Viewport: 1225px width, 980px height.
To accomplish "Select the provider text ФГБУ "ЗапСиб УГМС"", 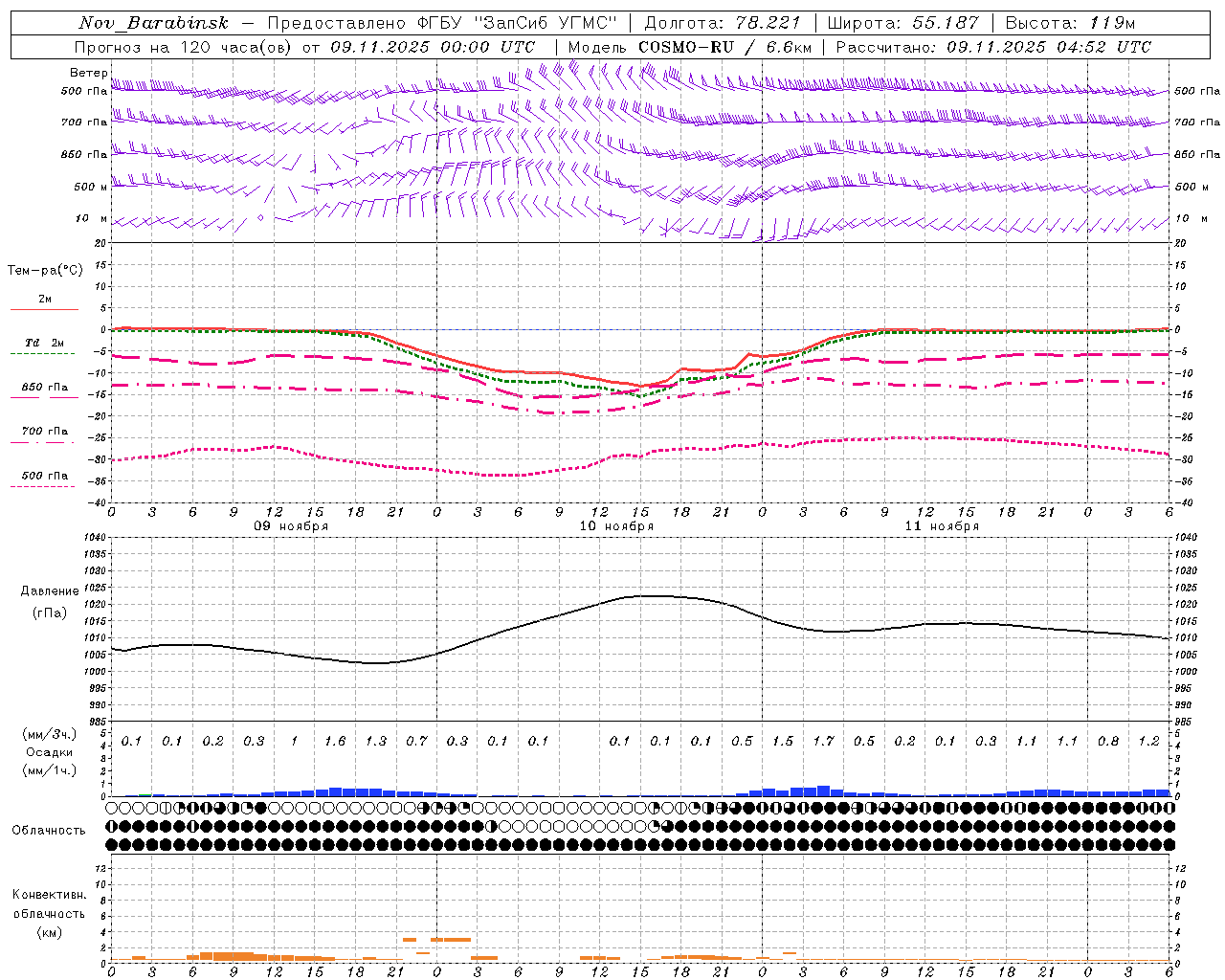I will coord(517,23).
